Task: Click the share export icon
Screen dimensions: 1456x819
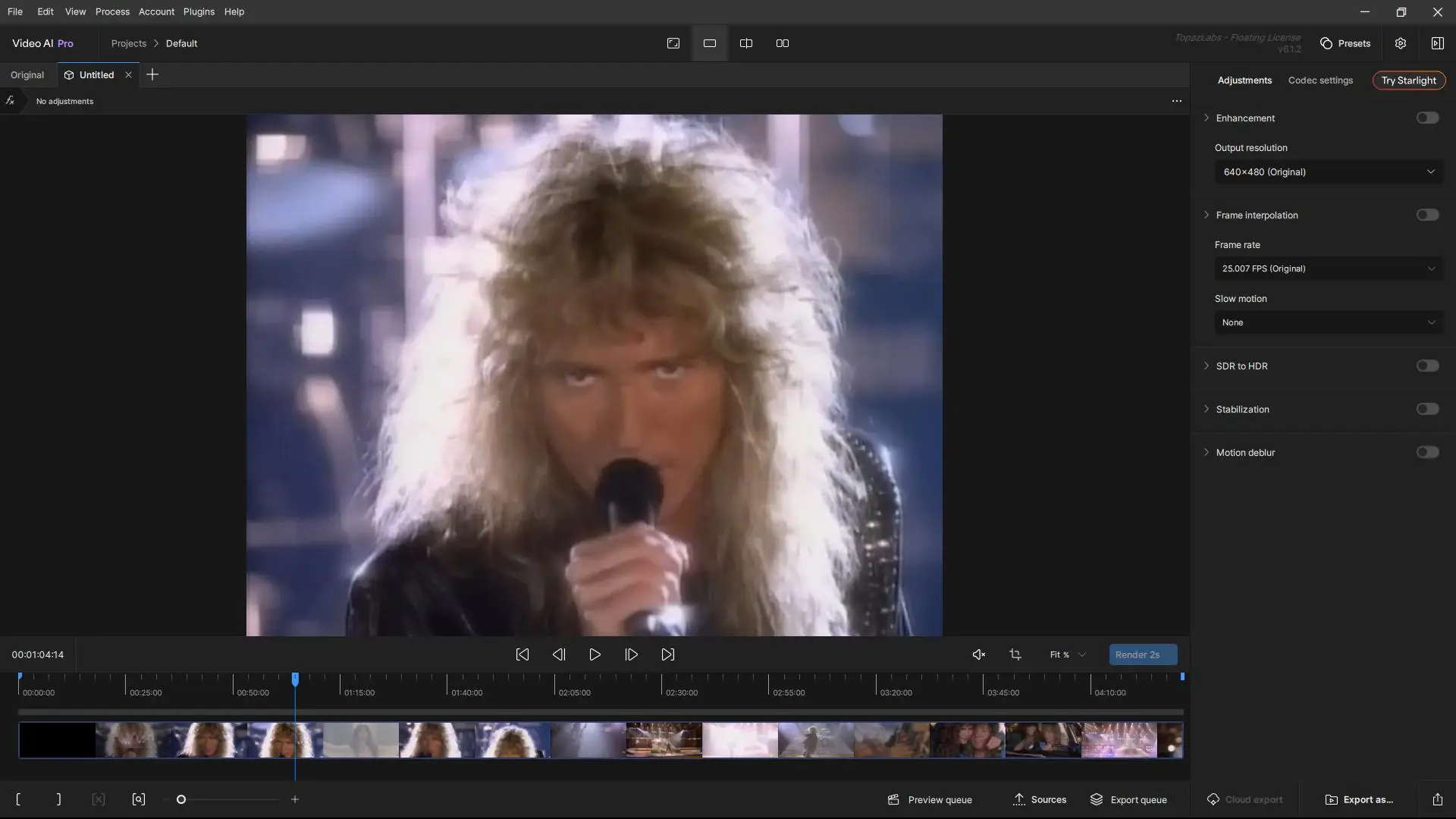Action: pyautogui.click(x=1437, y=799)
